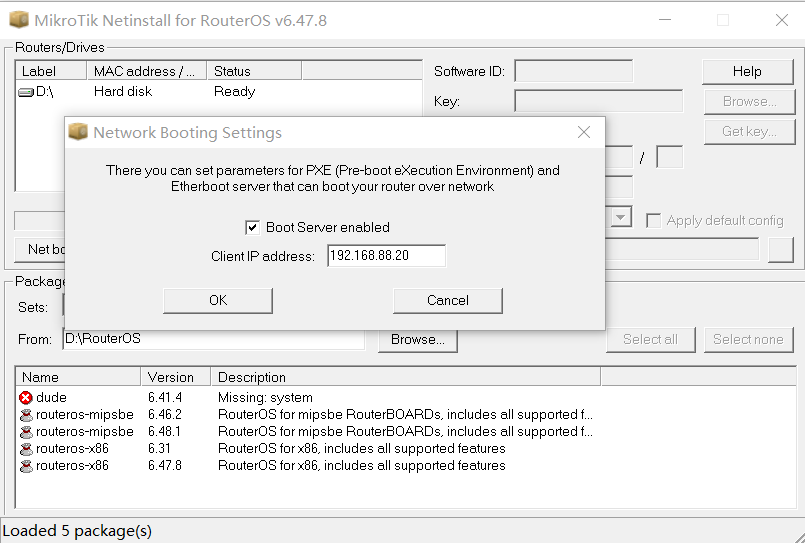Close the Network Booting Settings dialog
The width and height of the screenshot is (805, 543).
584,133
